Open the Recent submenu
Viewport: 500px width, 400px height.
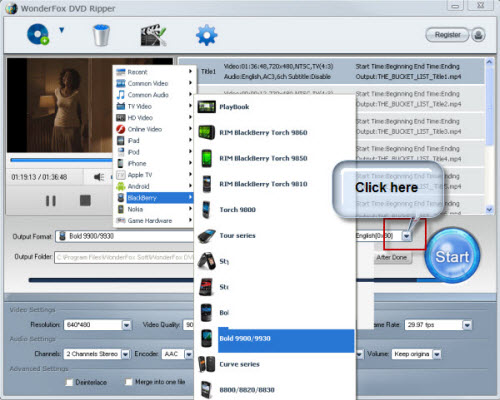tap(154, 72)
